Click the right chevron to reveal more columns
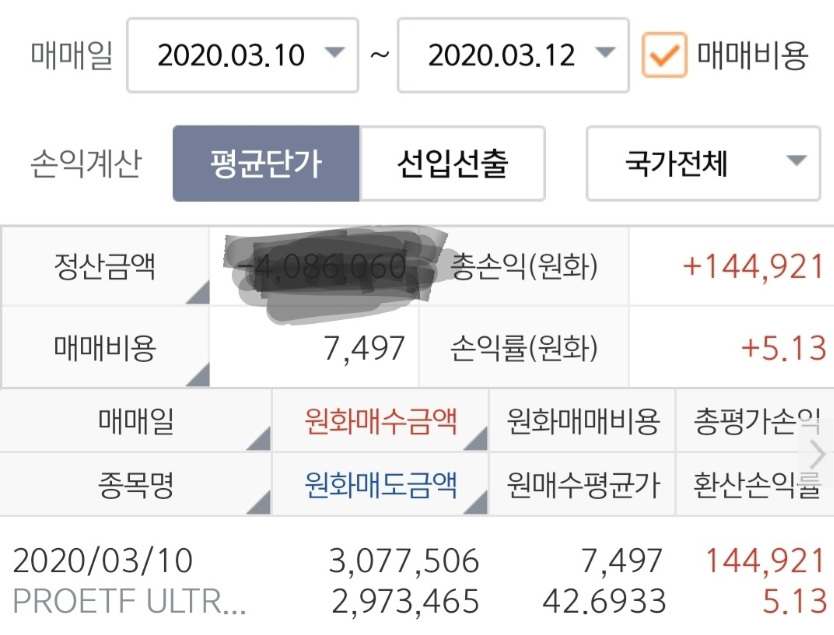 pyautogui.click(x=818, y=455)
